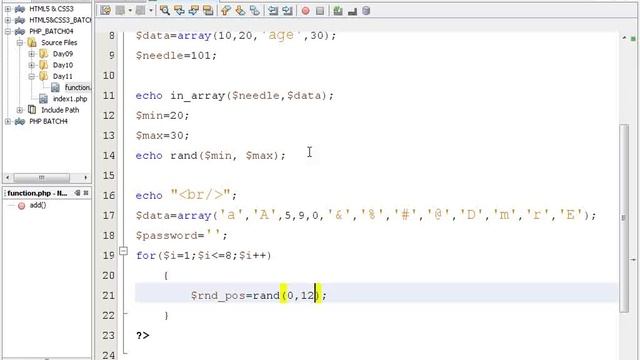This screenshot has height=360, width=640.
Task: Stop macro recording with the square icon
Action: 320,11
